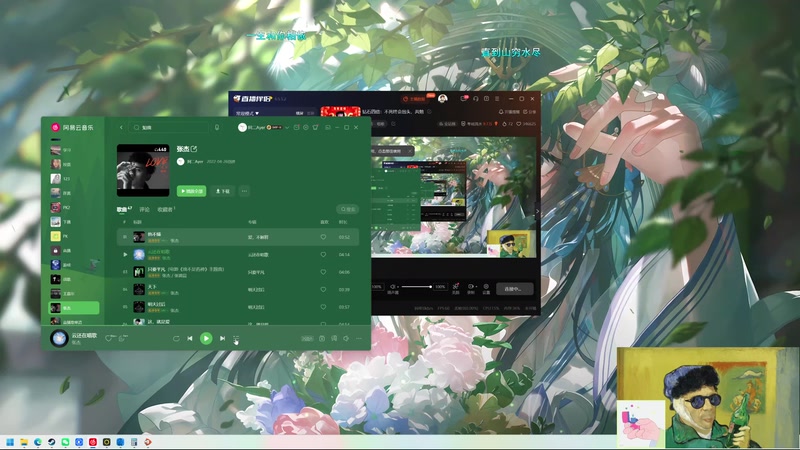Open Steam from the taskbar

click(52, 442)
